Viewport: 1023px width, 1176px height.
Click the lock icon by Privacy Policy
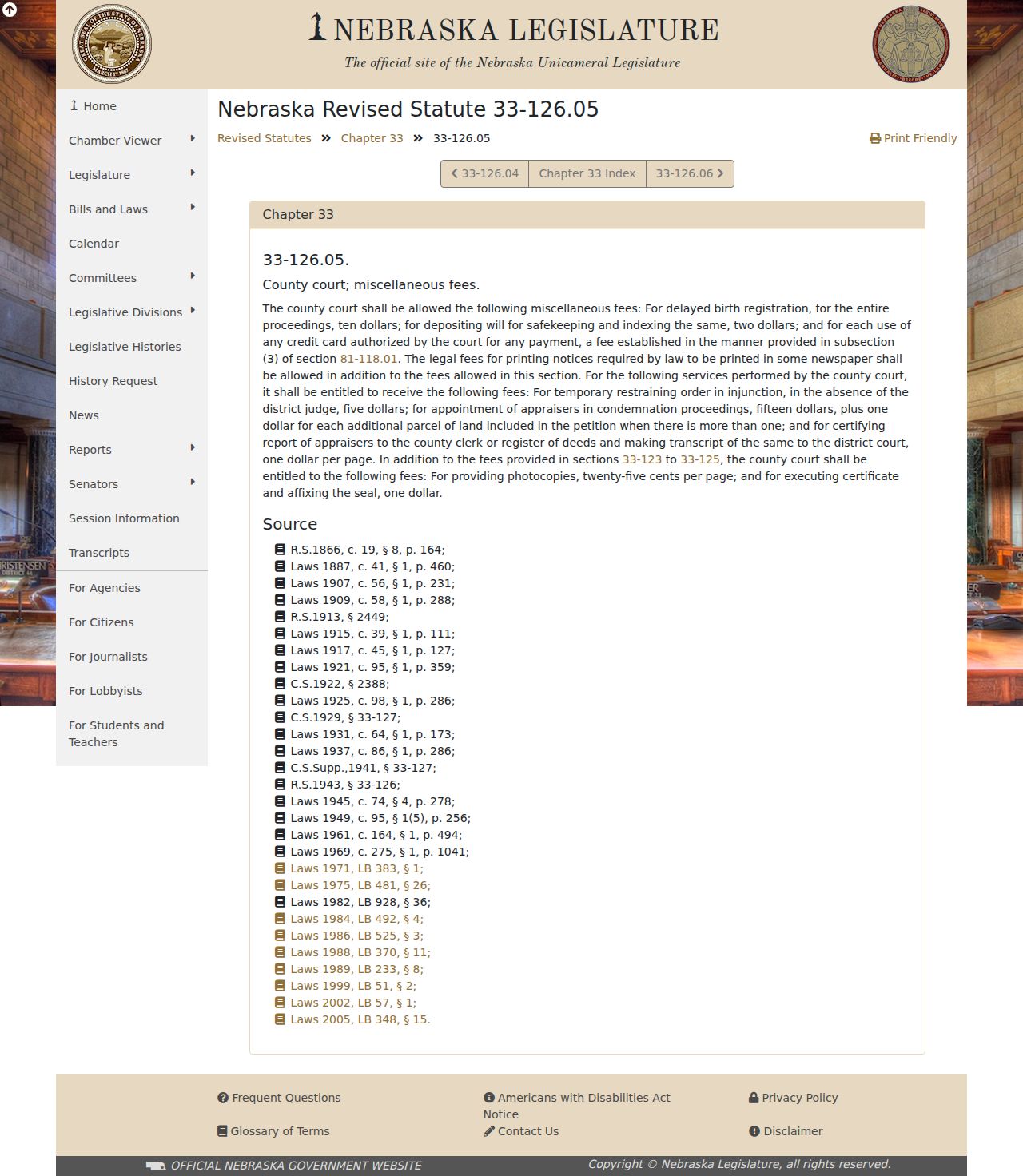(x=754, y=1098)
